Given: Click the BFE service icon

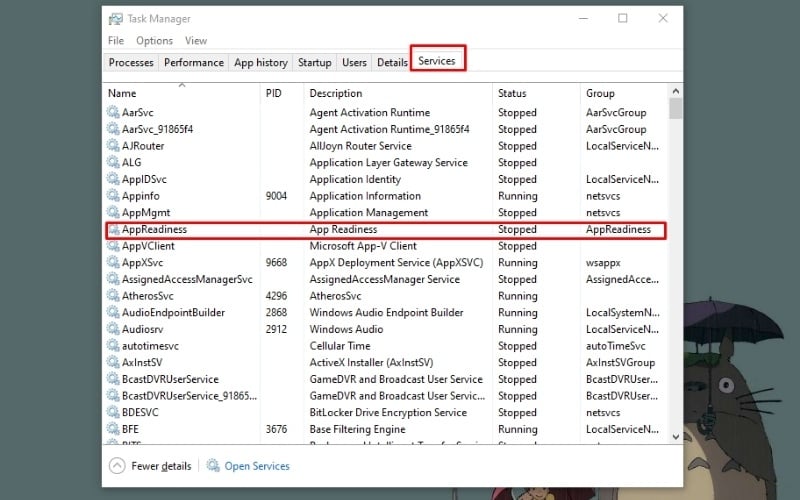Looking at the screenshot, I should (113, 430).
